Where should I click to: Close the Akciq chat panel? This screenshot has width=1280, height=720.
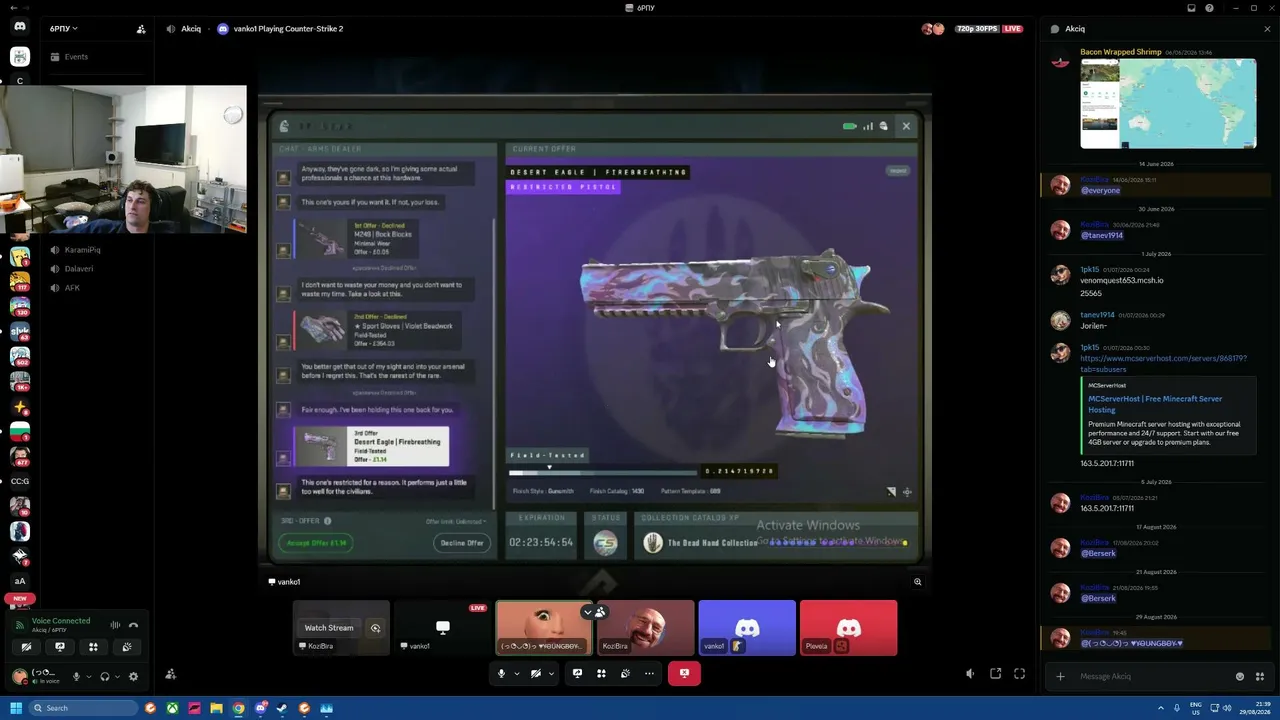(x=1267, y=29)
